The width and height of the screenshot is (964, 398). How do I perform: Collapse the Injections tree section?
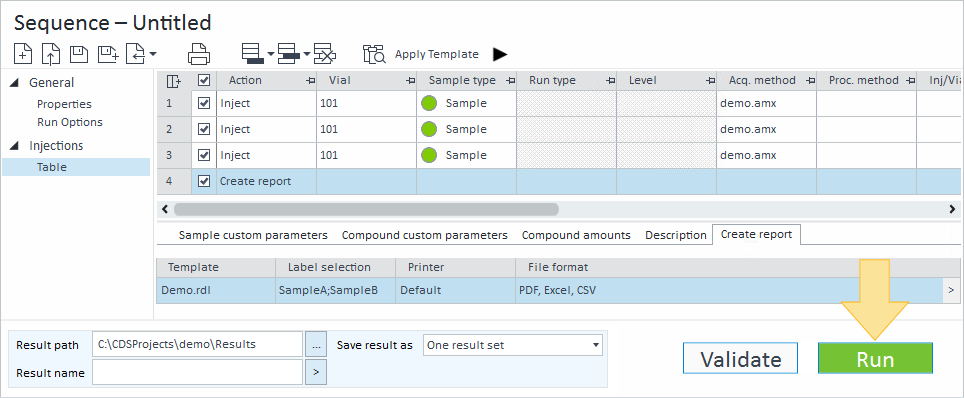click(x=15, y=146)
